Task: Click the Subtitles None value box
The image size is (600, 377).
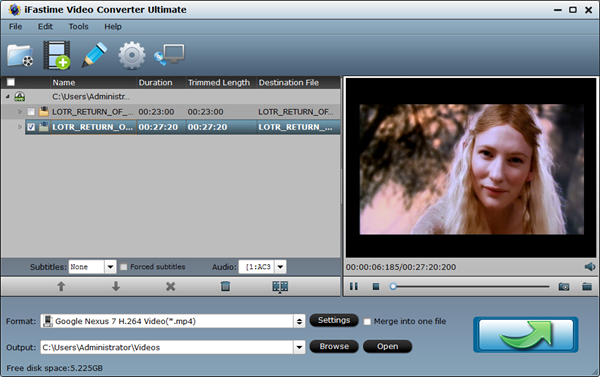Action: (x=86, y=267)
